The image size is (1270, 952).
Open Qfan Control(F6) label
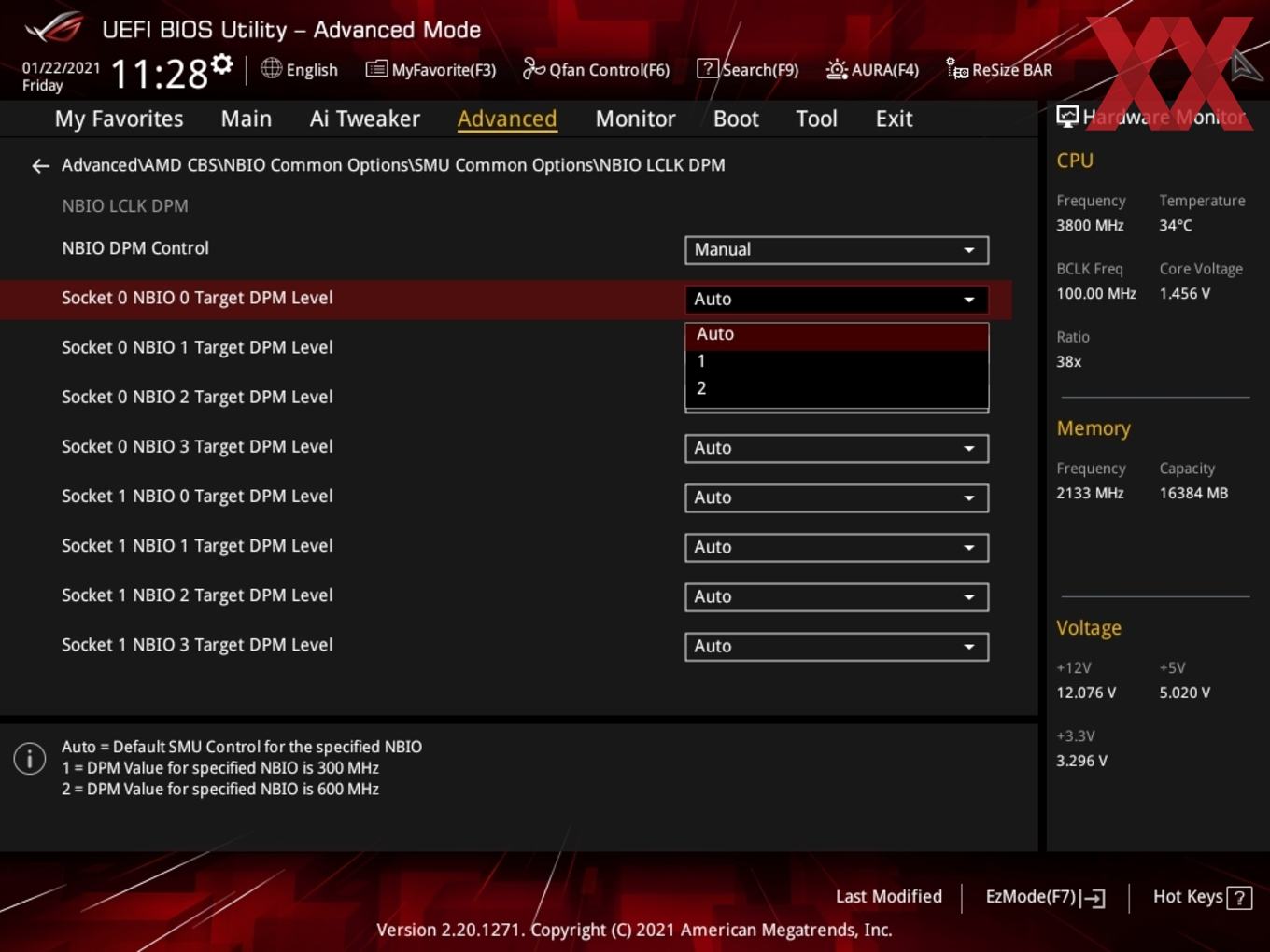[x=609, y=70]
